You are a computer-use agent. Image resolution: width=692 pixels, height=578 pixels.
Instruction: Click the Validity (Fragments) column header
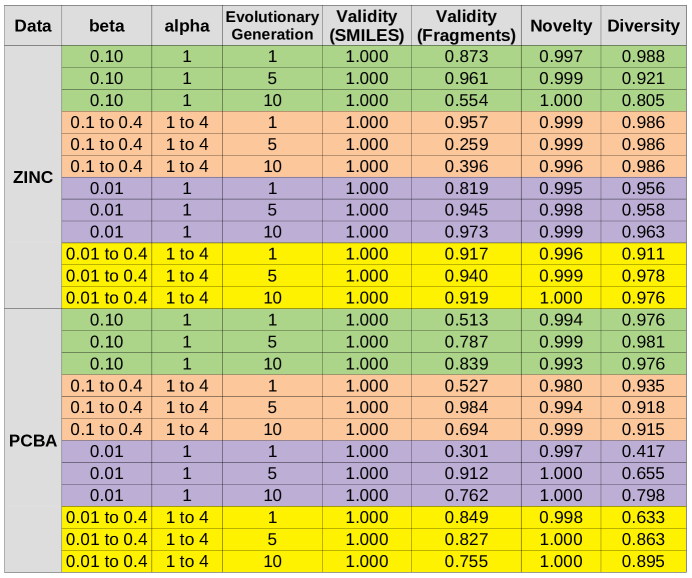pyautogui.click(x=466, y=26)
